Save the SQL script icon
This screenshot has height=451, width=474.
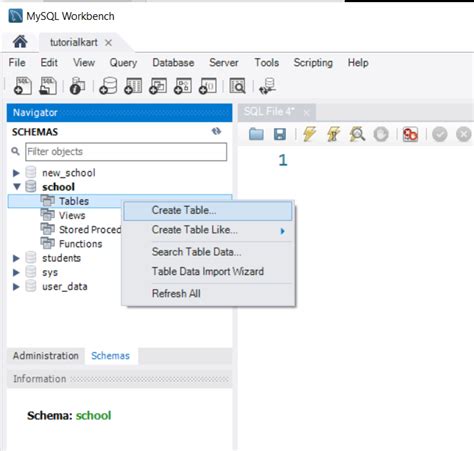click(280, 134)
